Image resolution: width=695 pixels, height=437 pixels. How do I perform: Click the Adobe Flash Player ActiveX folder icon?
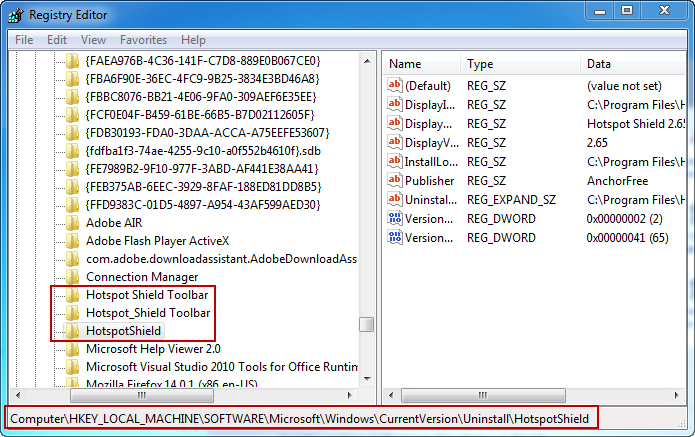point(73,241)
